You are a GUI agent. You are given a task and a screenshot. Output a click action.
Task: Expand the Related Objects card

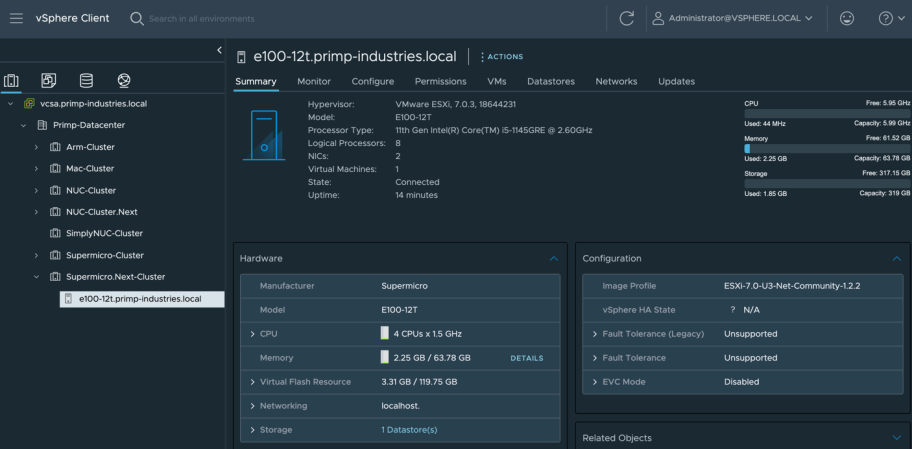pos(897,437)
